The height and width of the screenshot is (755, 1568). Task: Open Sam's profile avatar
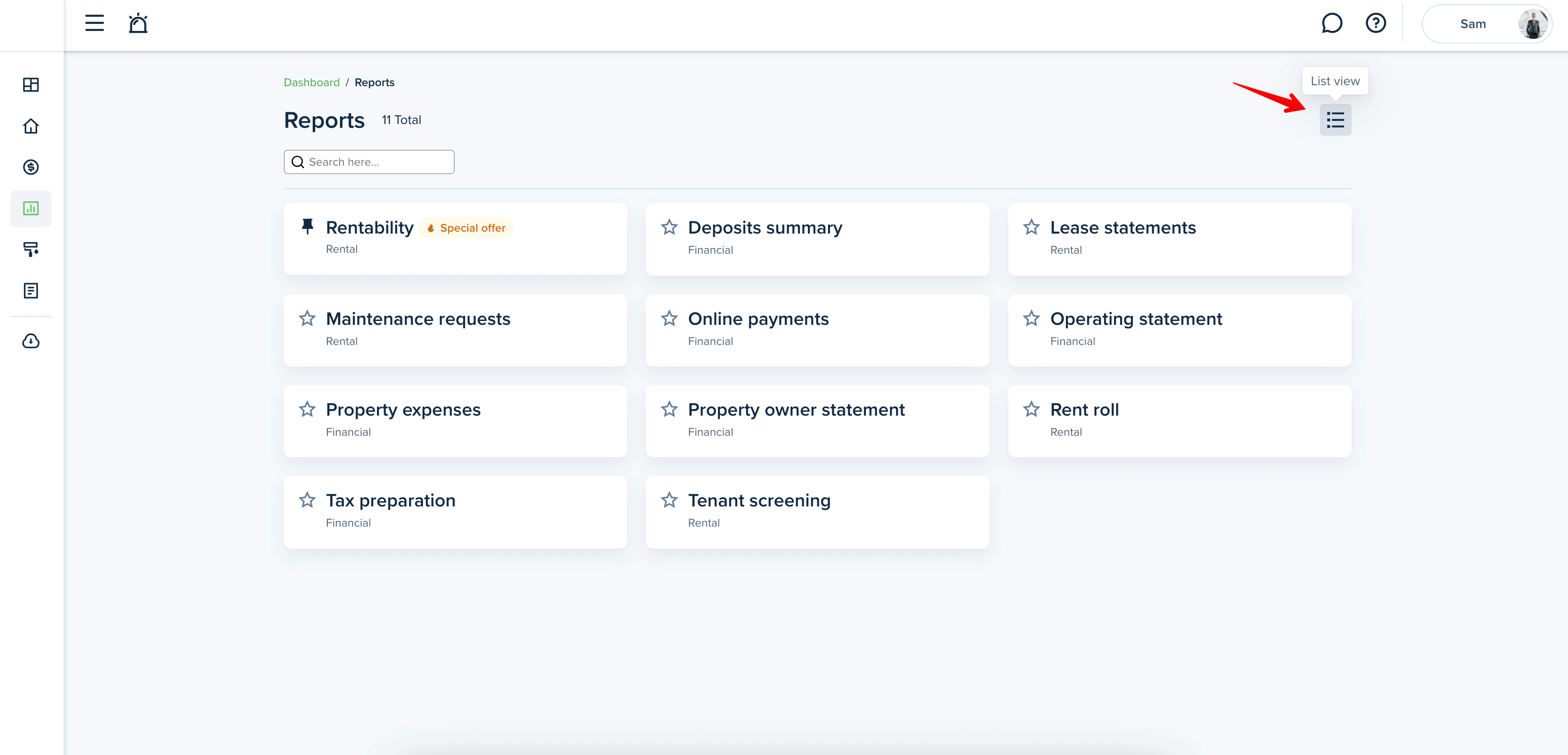coord(1532,24)
